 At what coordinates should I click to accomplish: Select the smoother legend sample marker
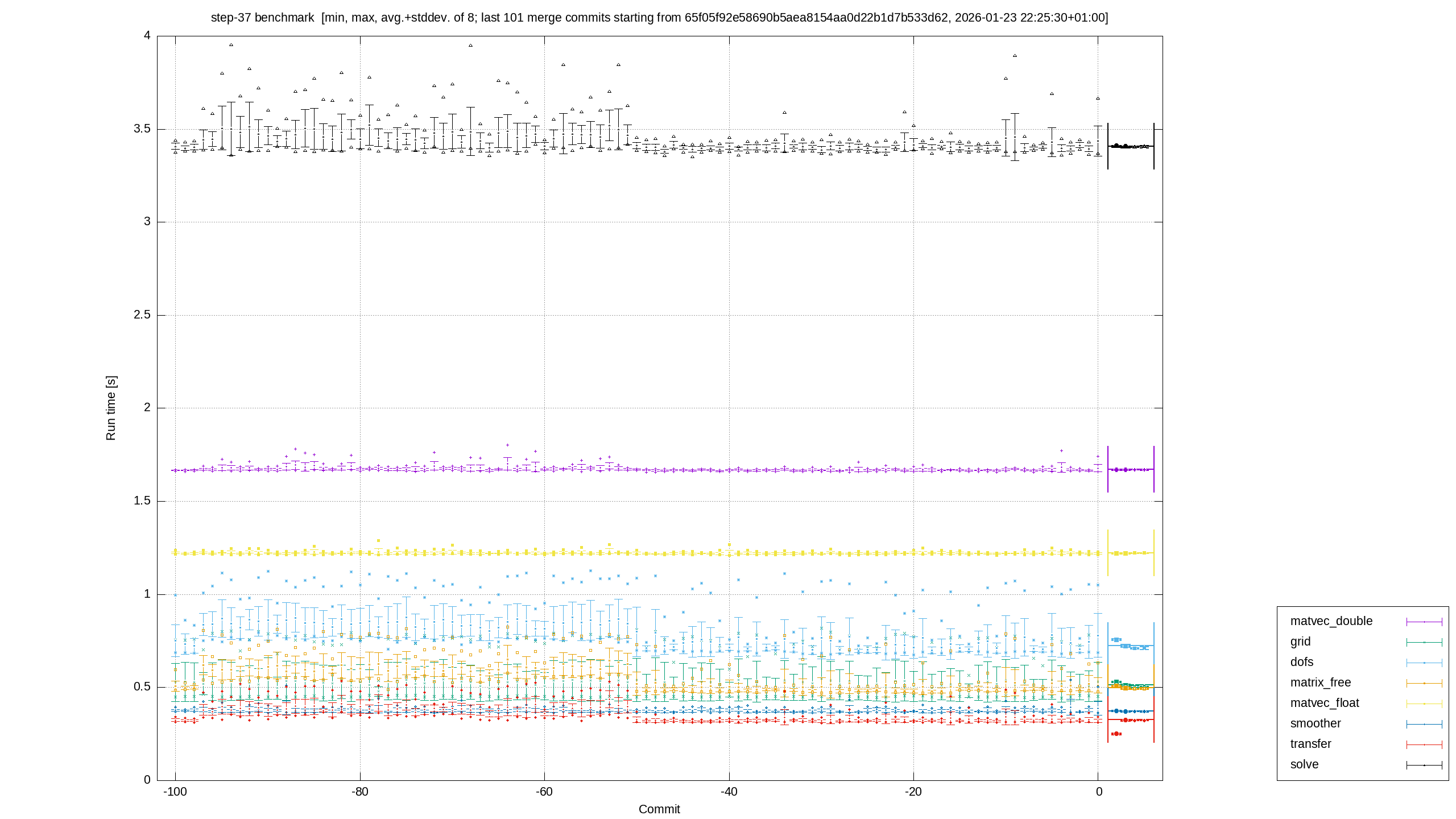click(1424, 724)
